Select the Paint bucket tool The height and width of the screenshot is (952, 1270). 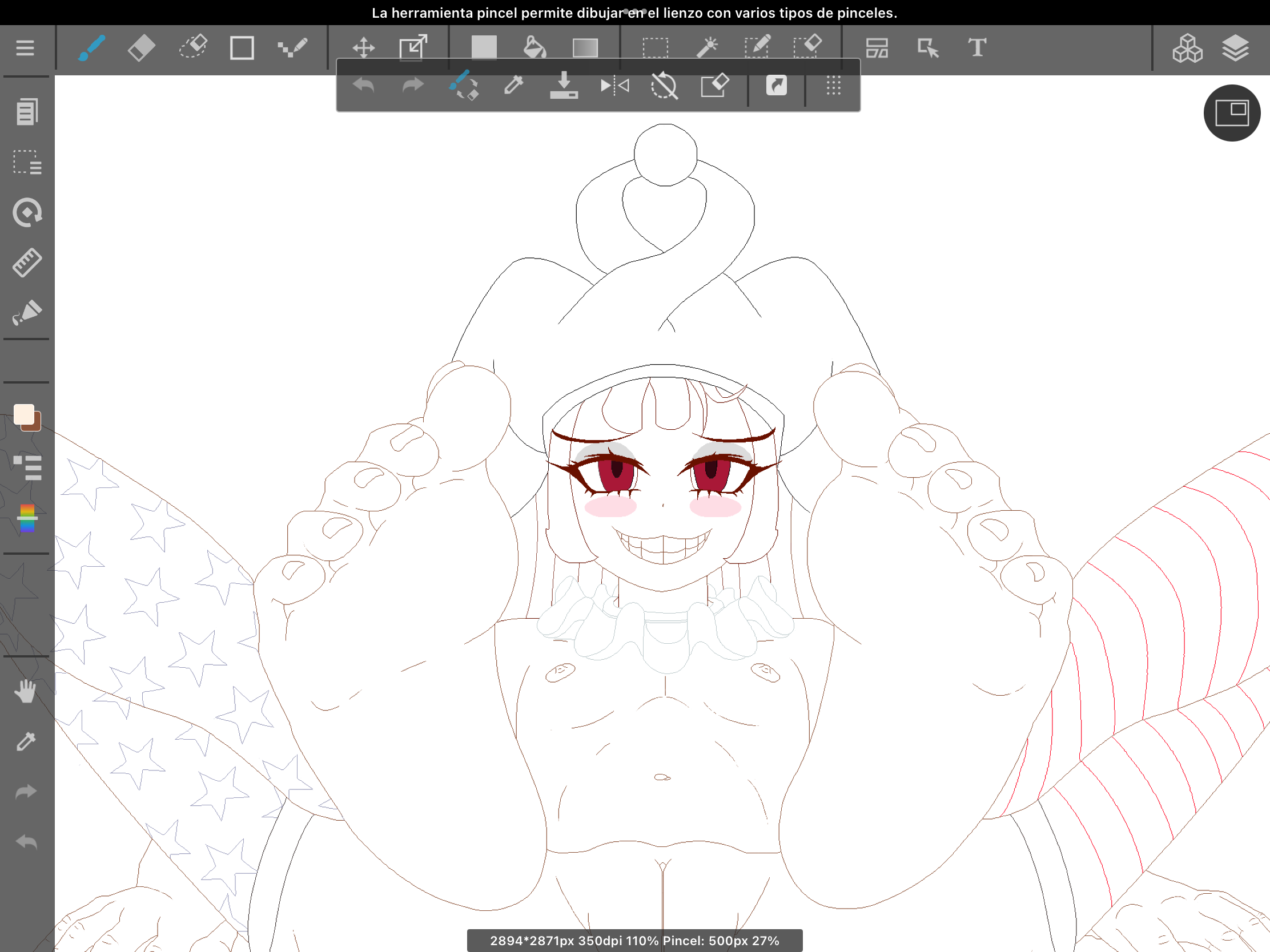(534, 47)
